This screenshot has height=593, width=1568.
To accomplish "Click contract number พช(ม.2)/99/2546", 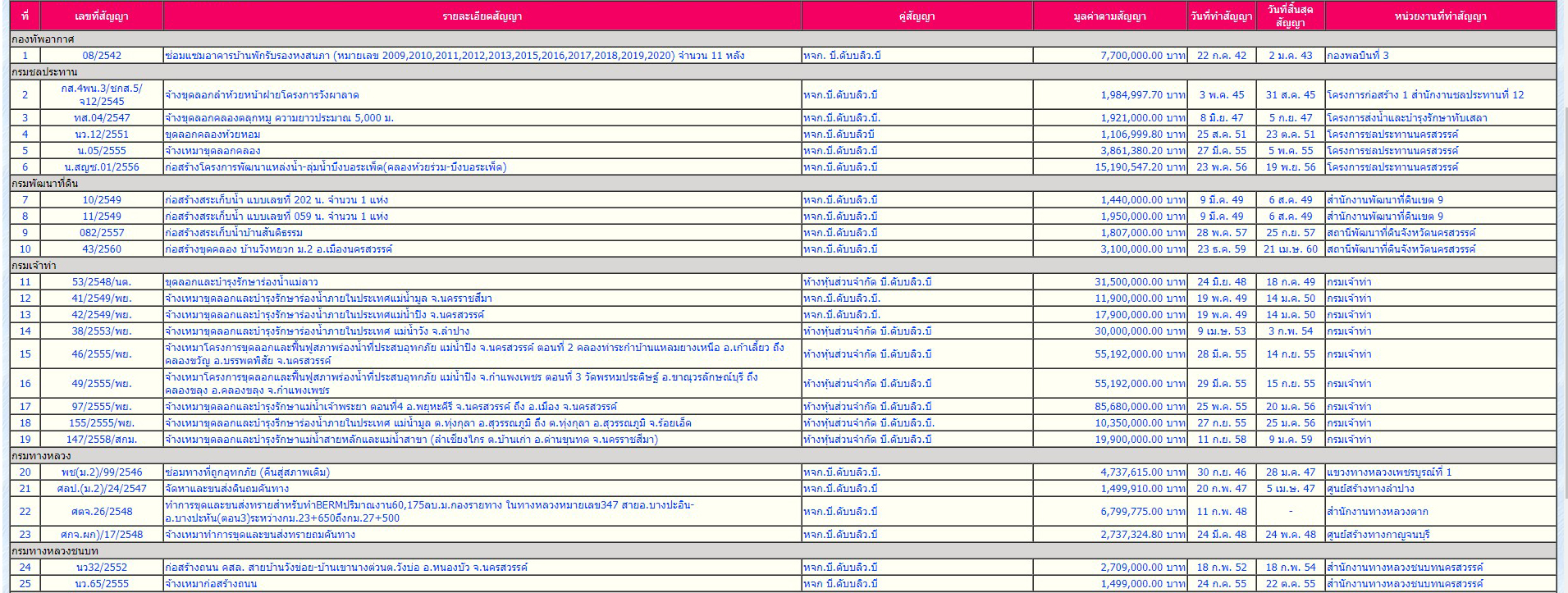I will 102,472.
